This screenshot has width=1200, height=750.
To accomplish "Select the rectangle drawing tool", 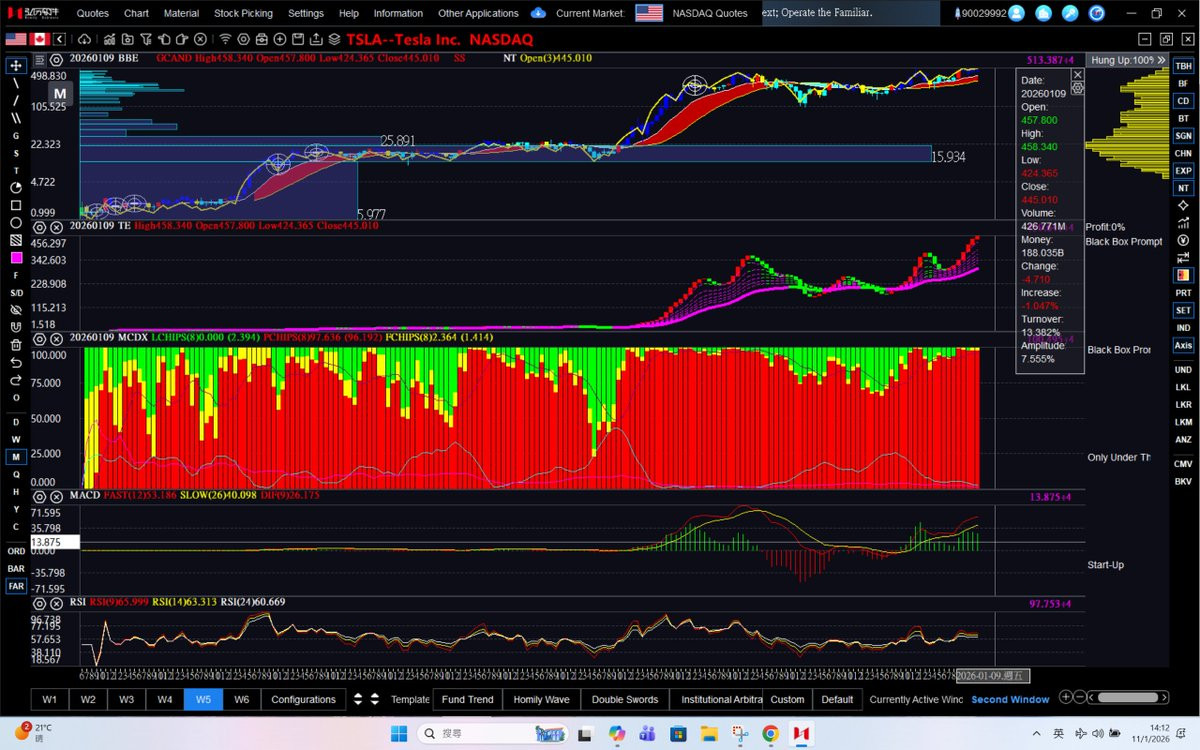I will pyautogui.click(x=16, y=205).
